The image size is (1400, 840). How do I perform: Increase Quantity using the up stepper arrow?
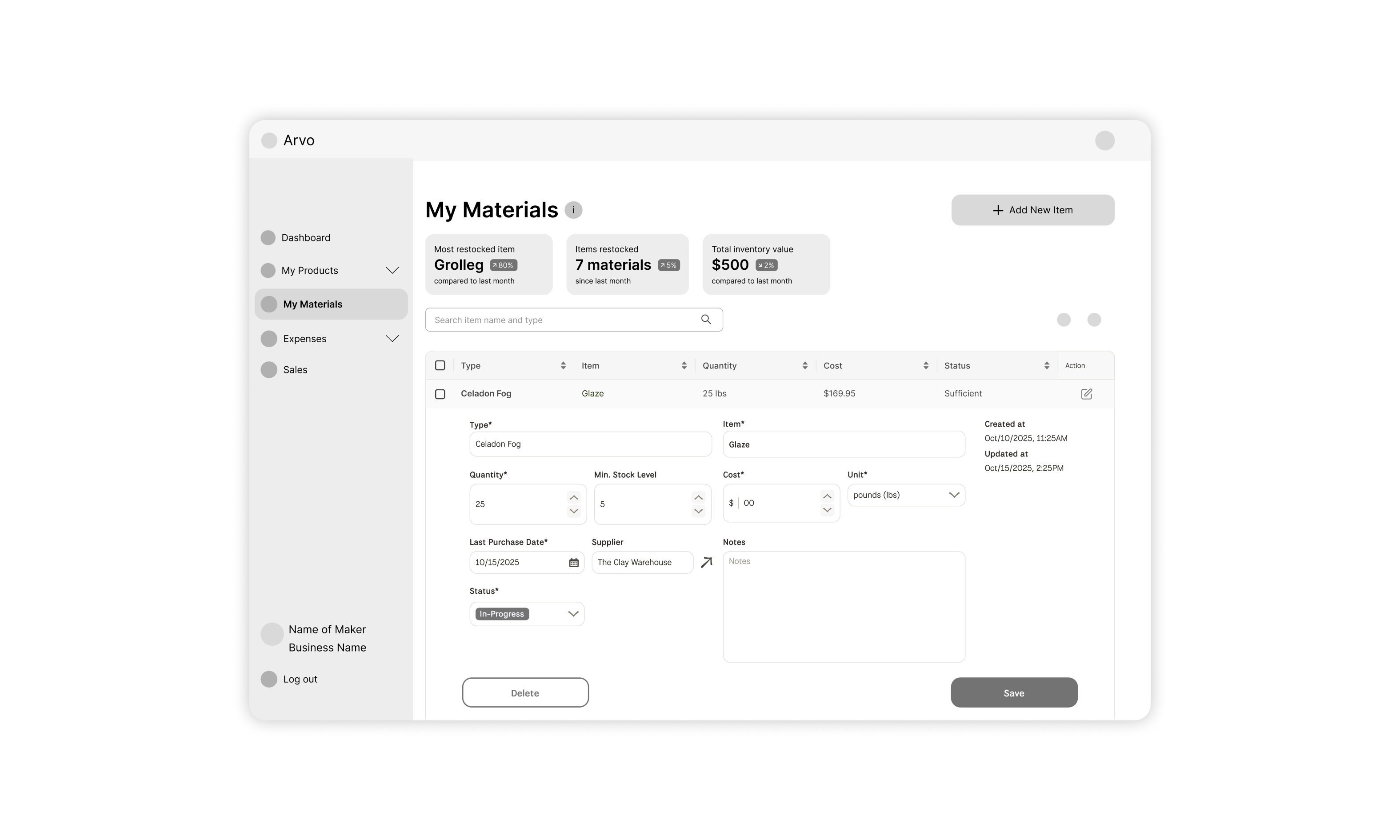point(573,497)
